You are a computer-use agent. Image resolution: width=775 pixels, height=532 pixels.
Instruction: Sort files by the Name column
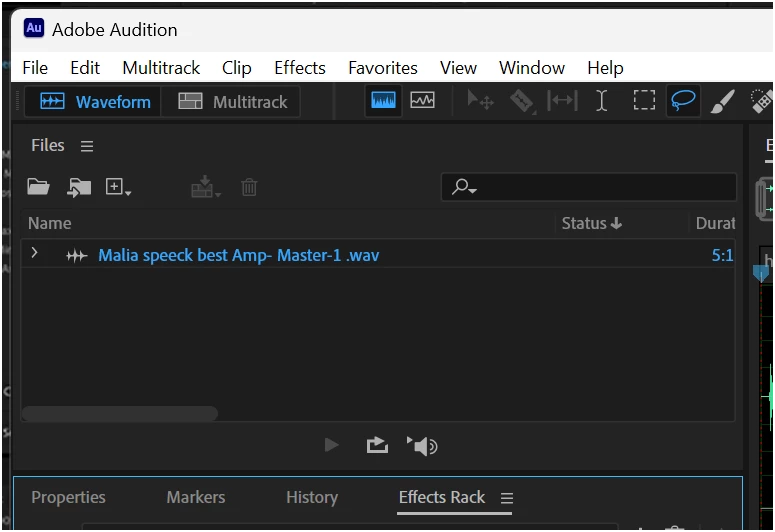coord(49,223)
